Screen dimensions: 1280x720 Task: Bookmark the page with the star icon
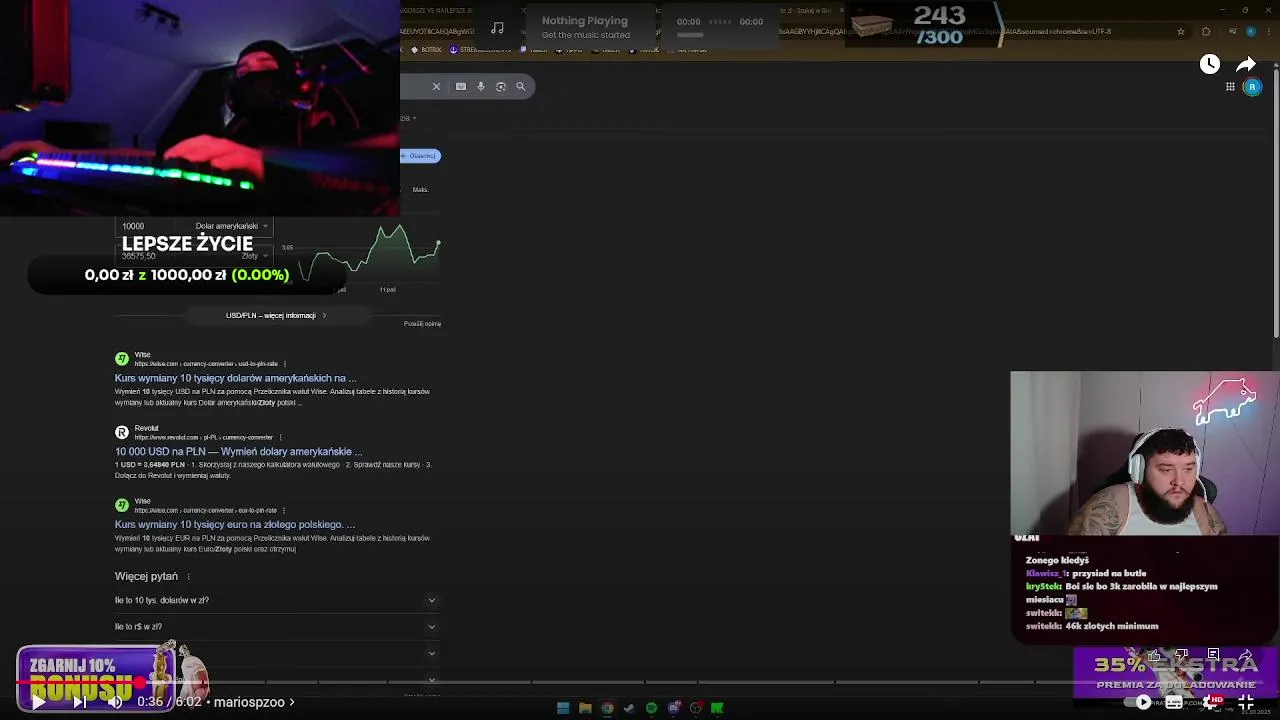tap(1181, 31)
